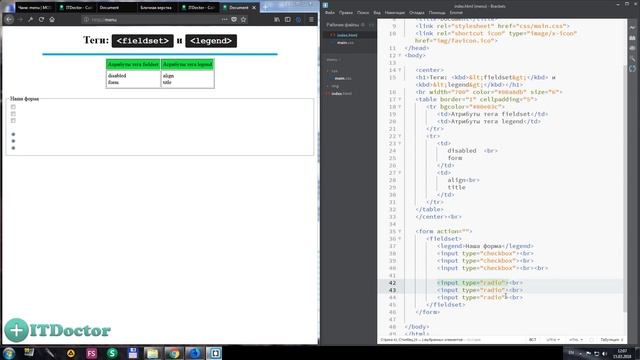The width and height of the screenshot is (640, 360).
Task: Open index.html in the project tree
Action: click(342, 93)
